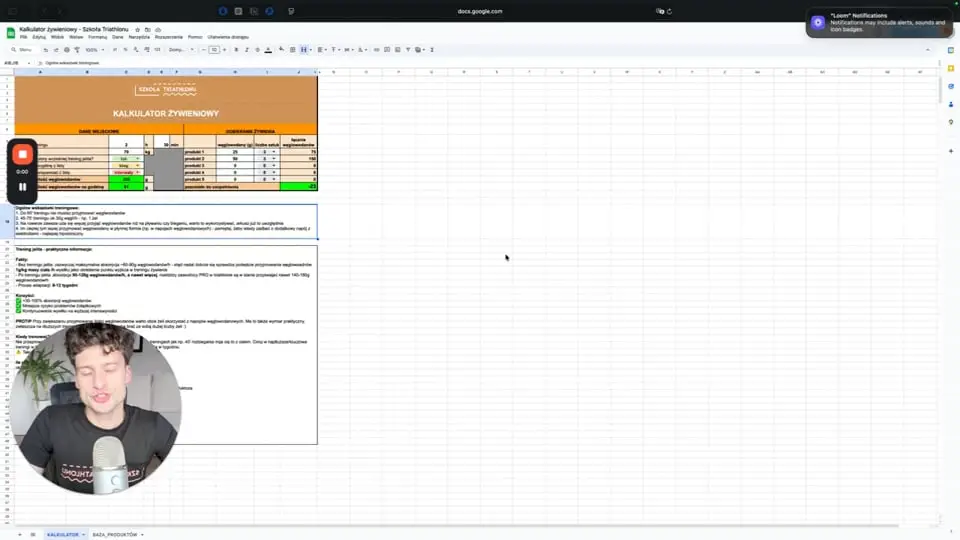The image size is (960, 540).
Task: Open the Plik menu
Action: [23, 37]
